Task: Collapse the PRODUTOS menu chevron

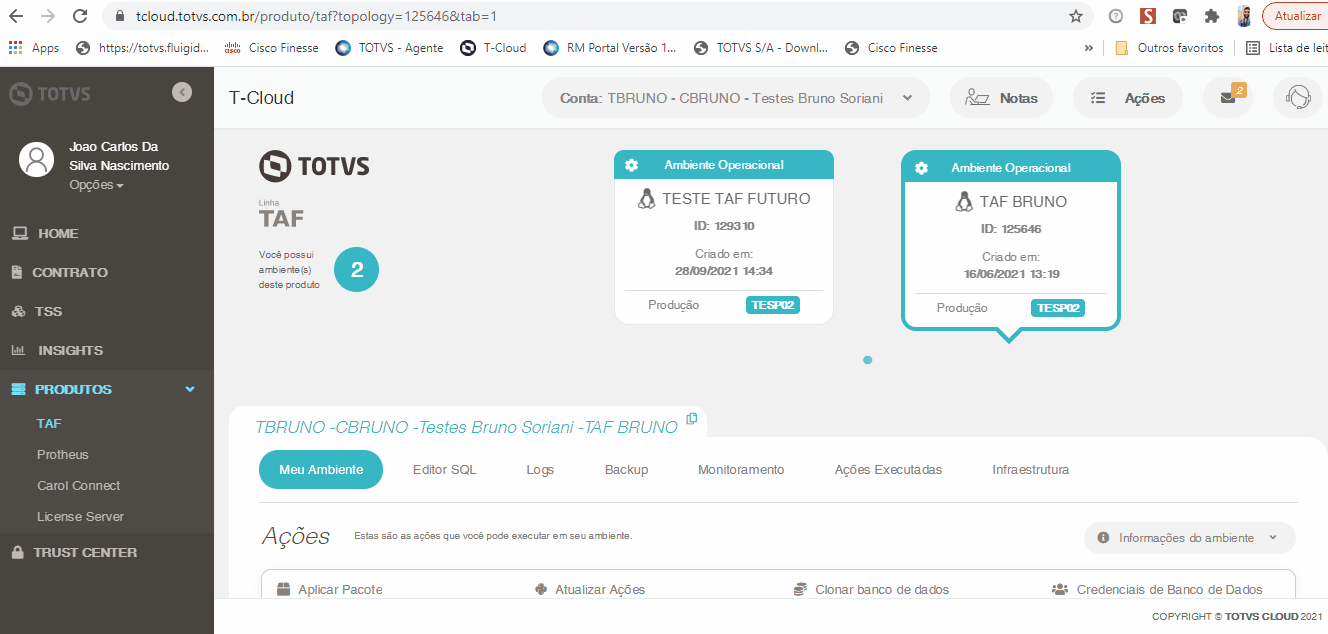Action: (190, 389)
